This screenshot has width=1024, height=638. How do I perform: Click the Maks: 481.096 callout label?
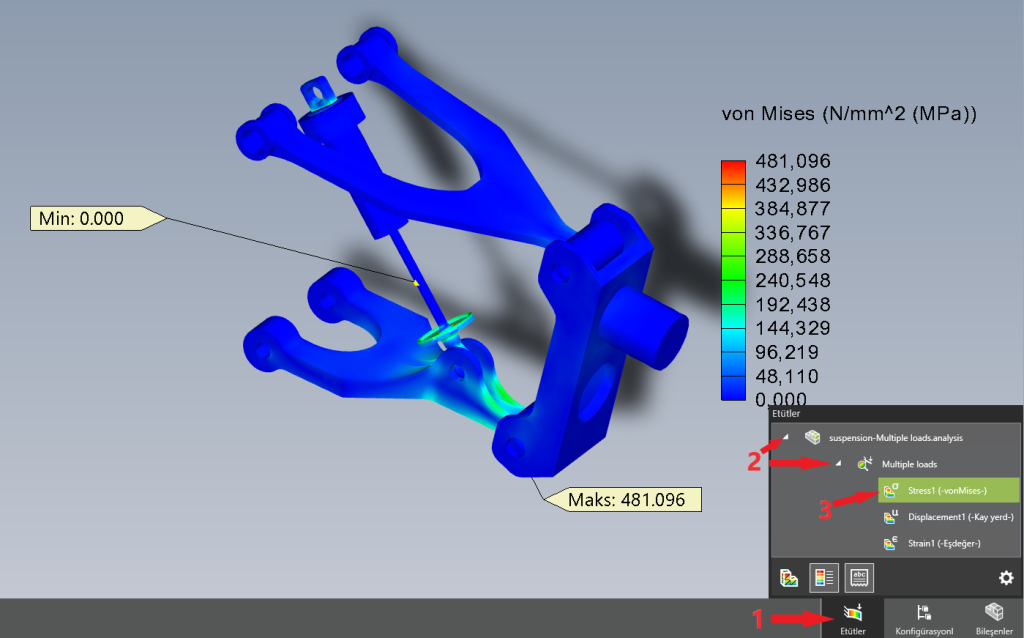(626, 500)
